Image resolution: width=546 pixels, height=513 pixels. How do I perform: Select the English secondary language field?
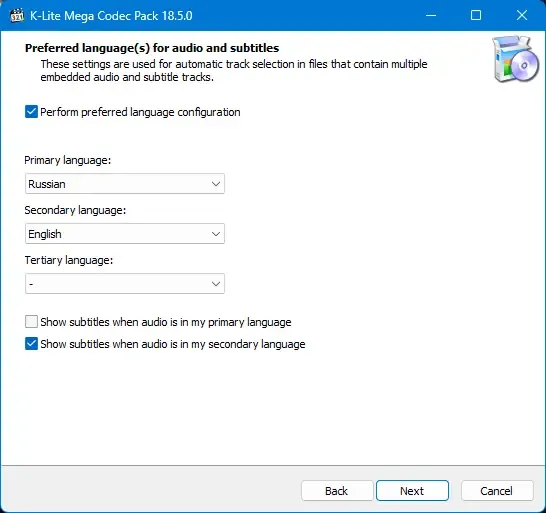click(x=125, y=234)
